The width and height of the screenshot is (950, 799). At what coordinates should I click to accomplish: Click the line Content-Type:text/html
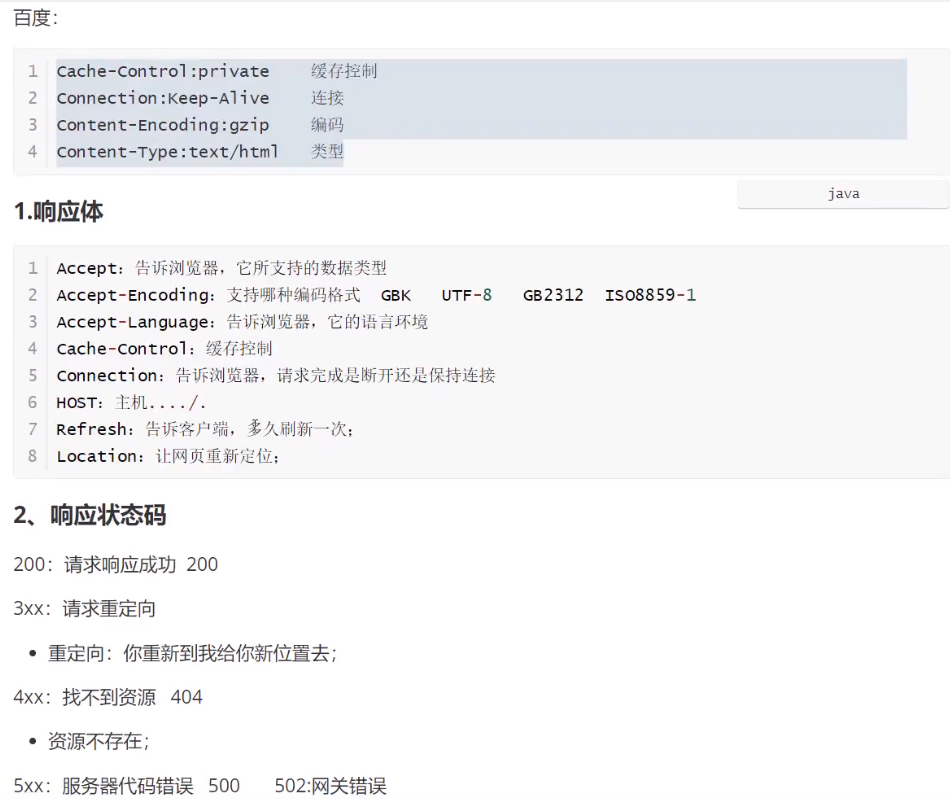[x=167, y=151]
